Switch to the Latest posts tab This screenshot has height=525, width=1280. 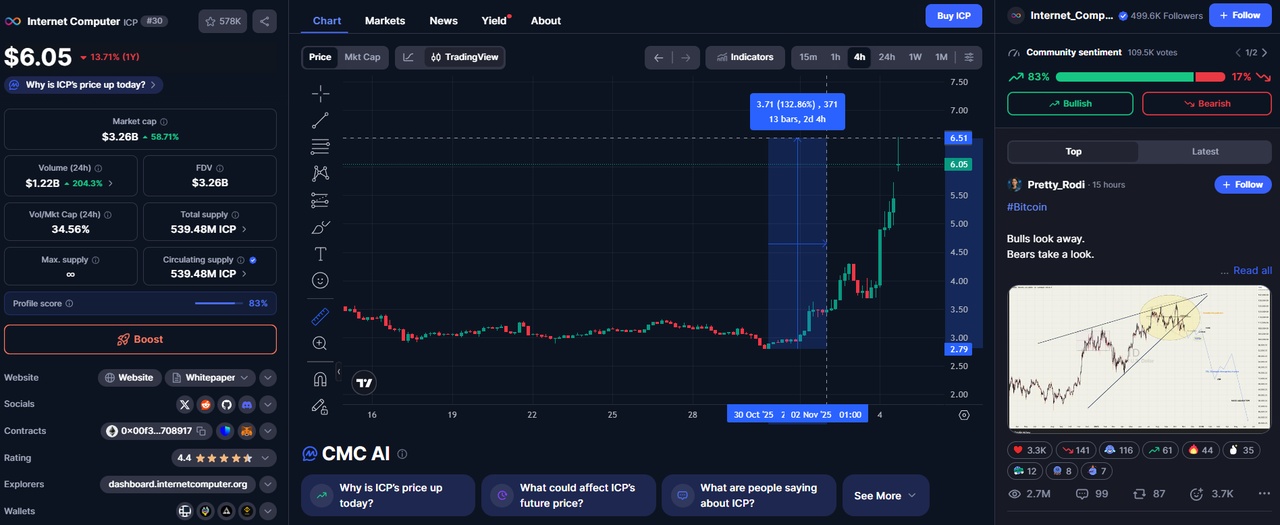[1205, 152]
